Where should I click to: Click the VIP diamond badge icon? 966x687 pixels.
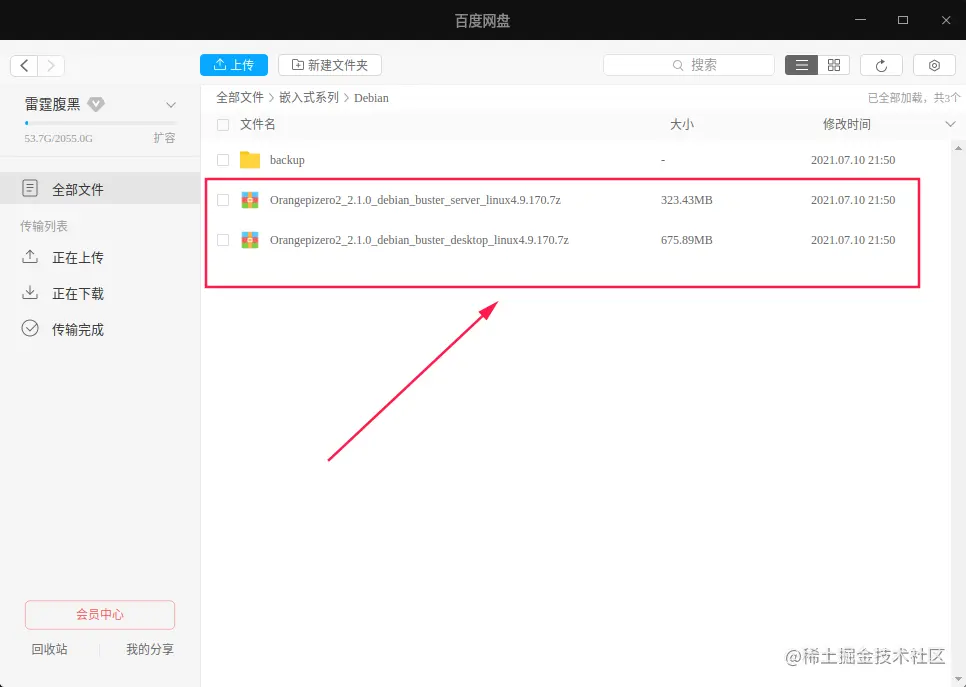(x=95, y=104)
